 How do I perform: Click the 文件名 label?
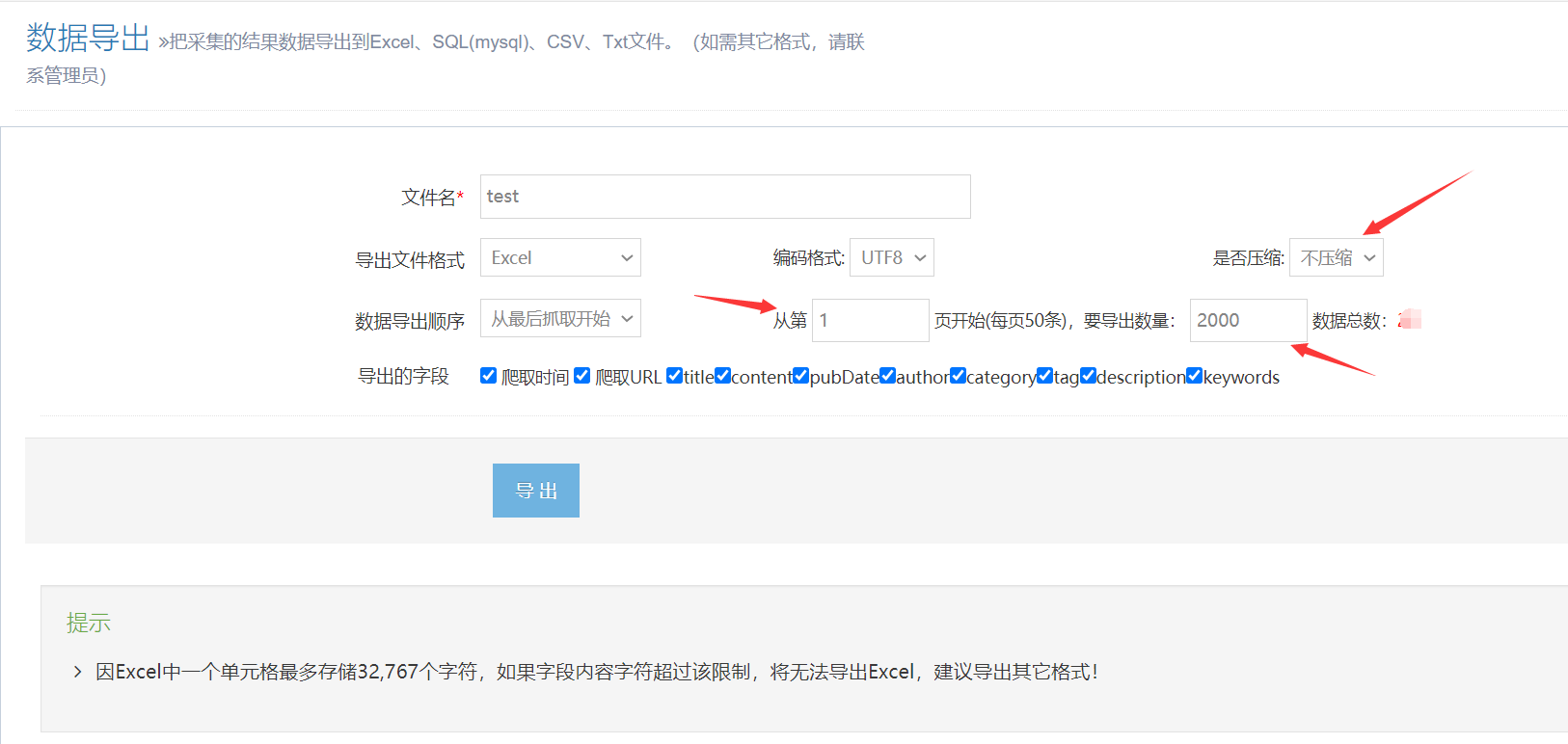(432, 198)
